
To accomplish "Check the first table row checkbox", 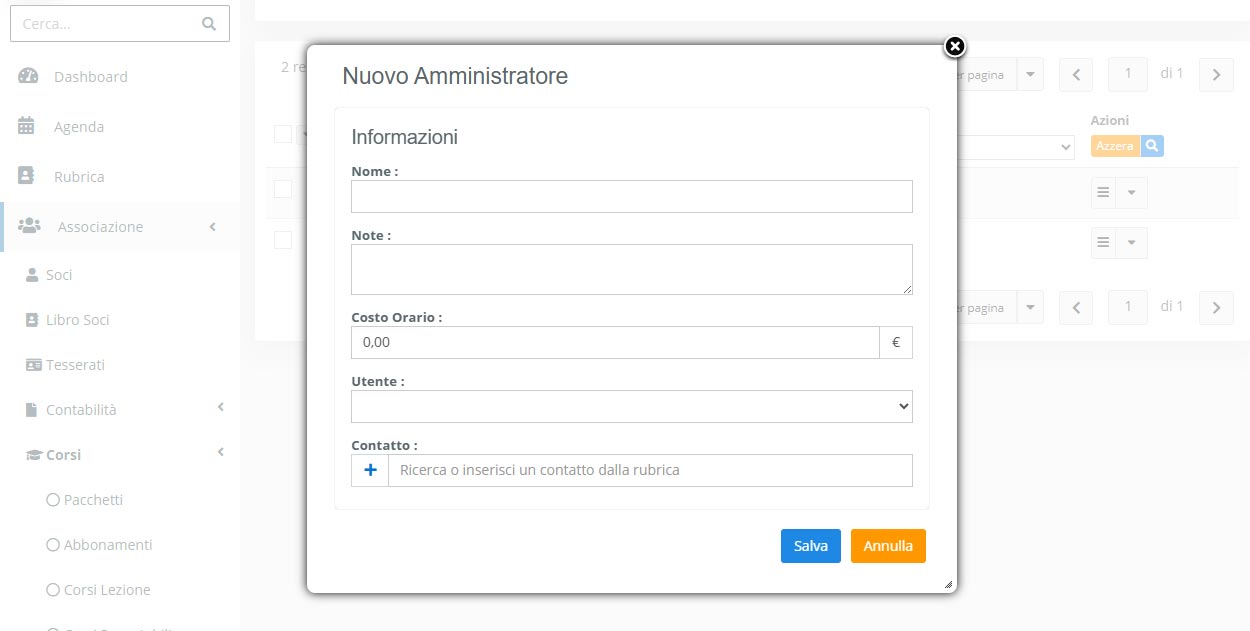I will click(x=283, y=189).
